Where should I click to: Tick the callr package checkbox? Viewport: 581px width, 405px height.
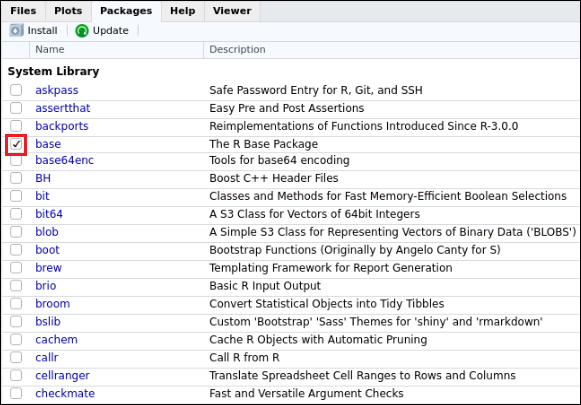click(x=16, y=358)
